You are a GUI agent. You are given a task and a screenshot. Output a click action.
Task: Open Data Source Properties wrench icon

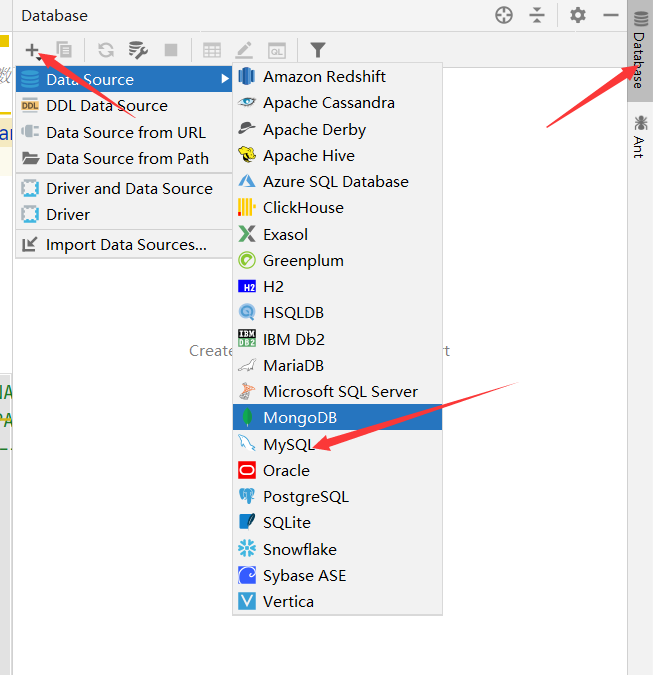click(x=138, y=50)
